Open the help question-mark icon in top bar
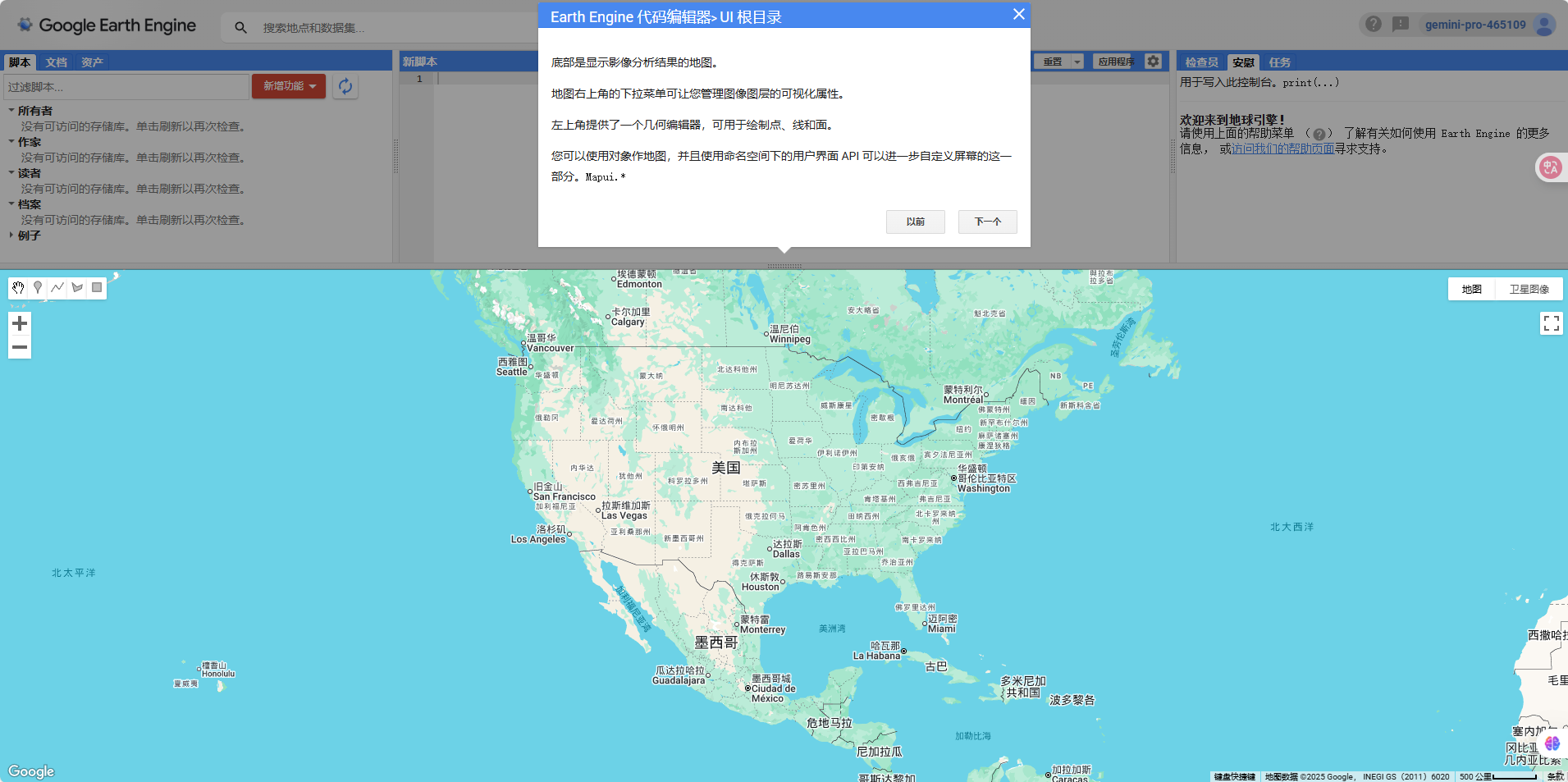The height and width of the screenshot is (782, 1568). click(x=1373, y=24)
